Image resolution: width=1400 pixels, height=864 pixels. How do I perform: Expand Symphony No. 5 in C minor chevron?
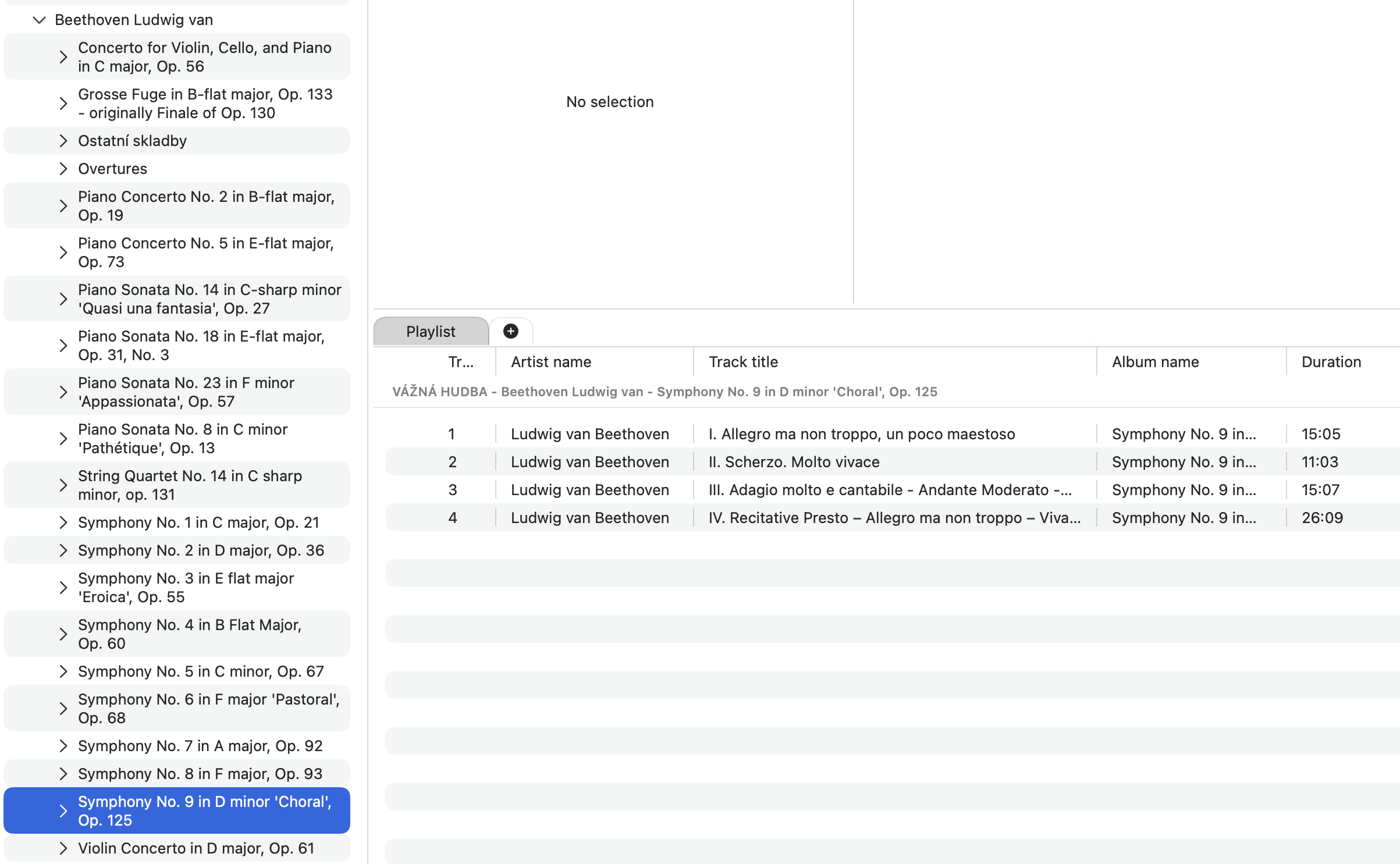click(63, 671)
